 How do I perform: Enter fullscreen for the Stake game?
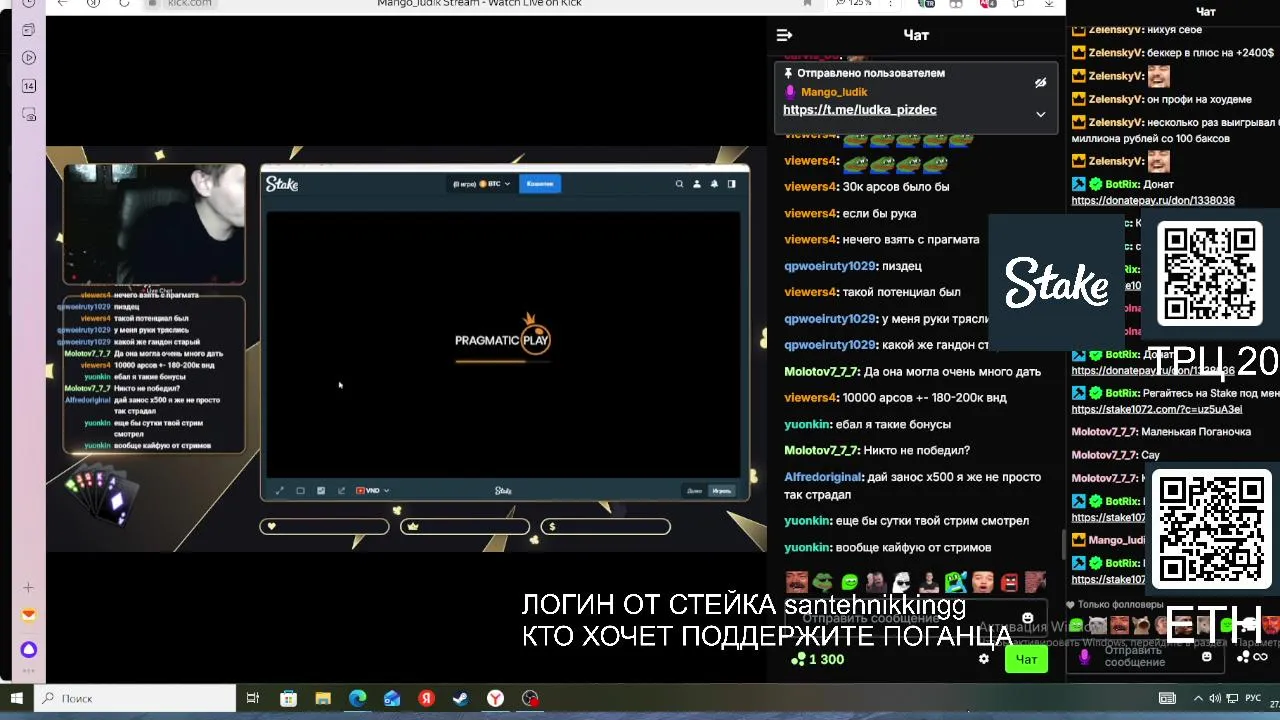click(x=279, y=491)
